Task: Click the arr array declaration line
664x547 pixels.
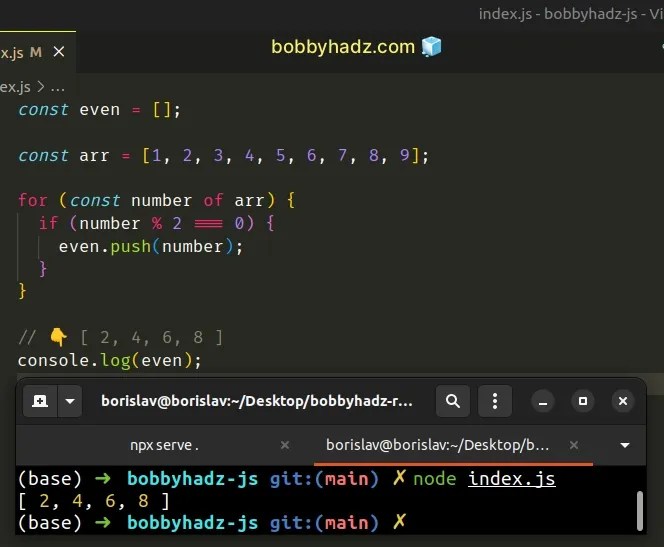Action: click(223, 156)
